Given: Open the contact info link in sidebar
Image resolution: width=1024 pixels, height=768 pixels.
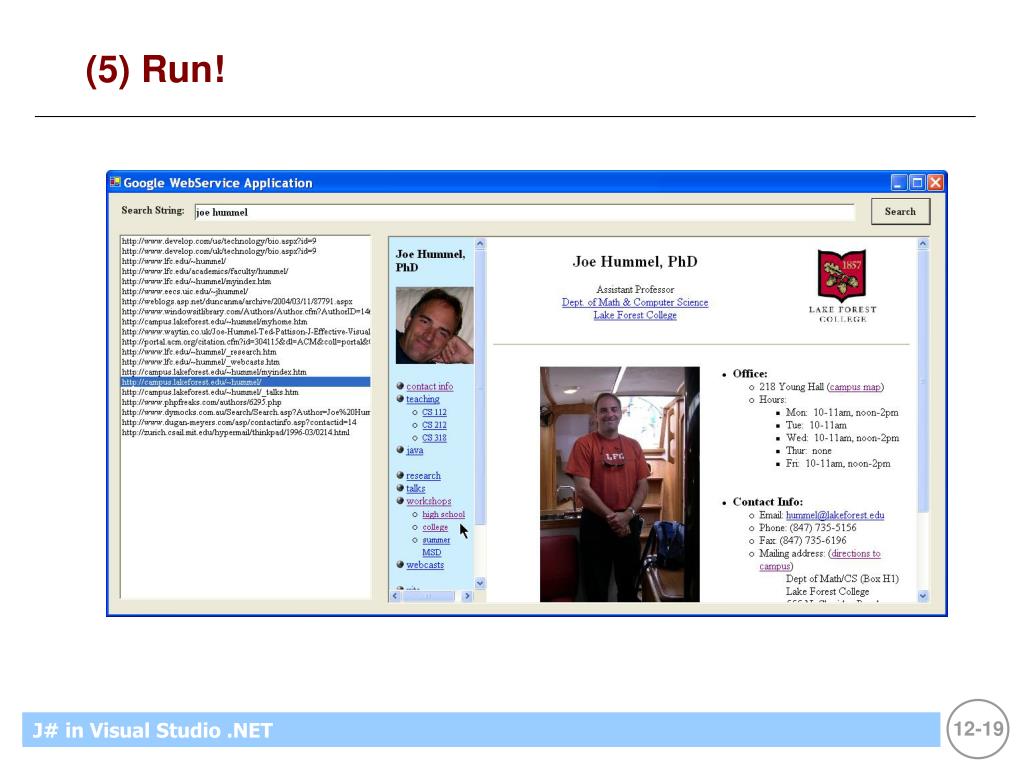Looking at the screenshot, I should tap(429, 387).
